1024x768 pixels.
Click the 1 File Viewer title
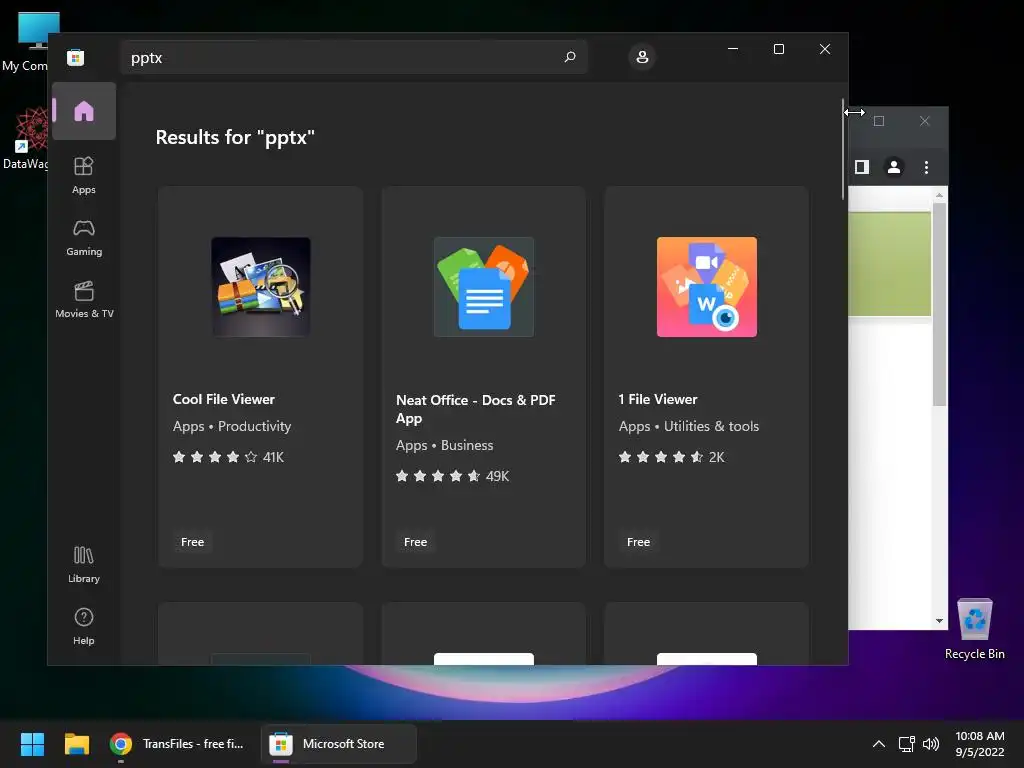[658, 399]
